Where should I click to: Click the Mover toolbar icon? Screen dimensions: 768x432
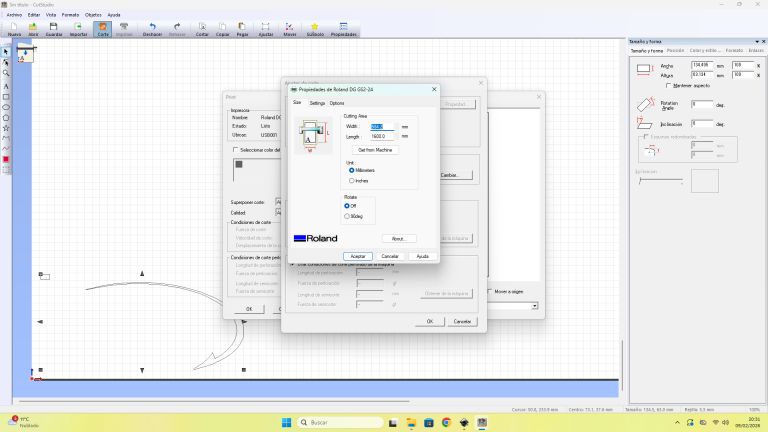[x=289, y=29]
